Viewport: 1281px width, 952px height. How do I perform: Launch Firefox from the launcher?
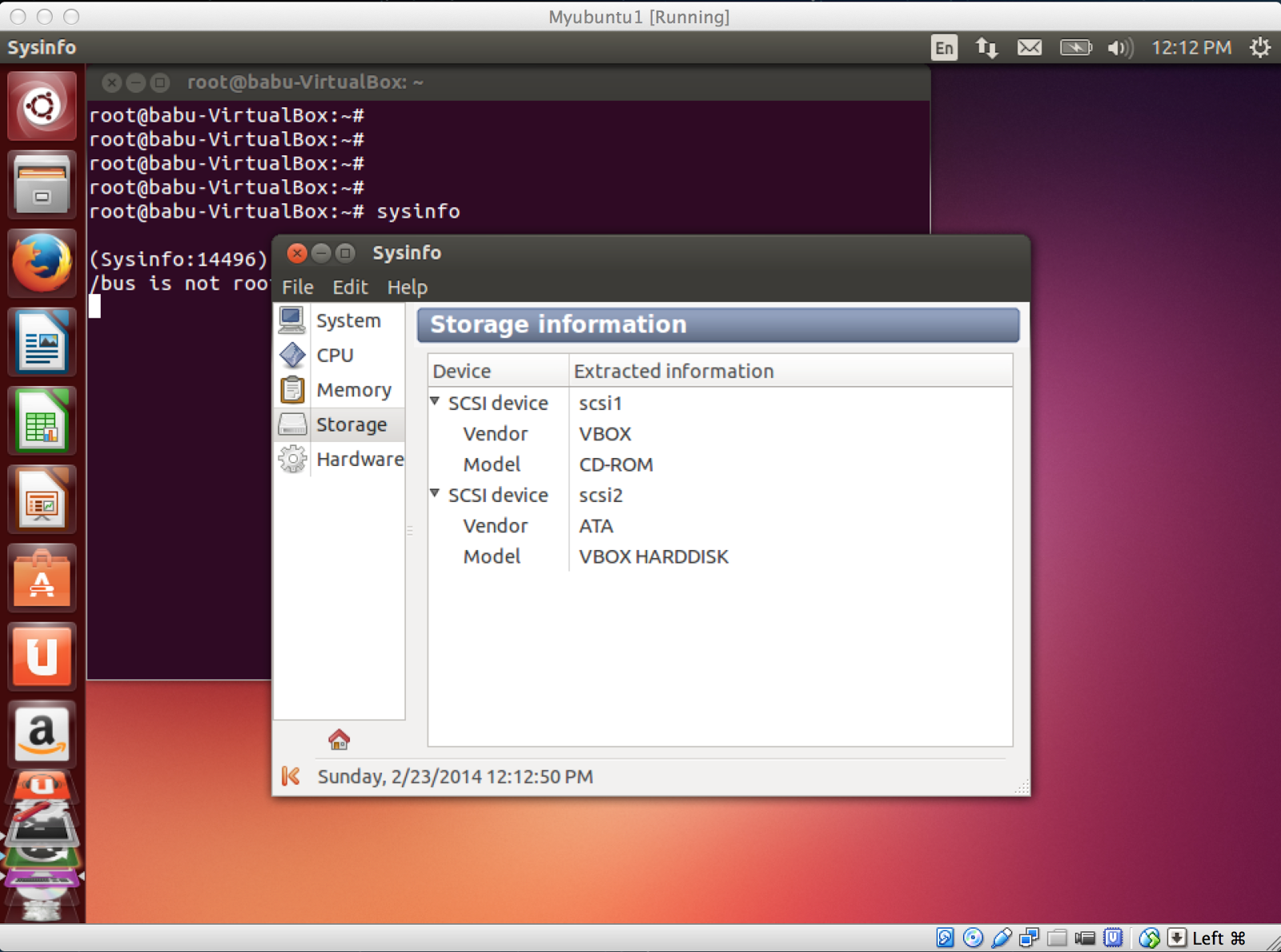point(42,263)
